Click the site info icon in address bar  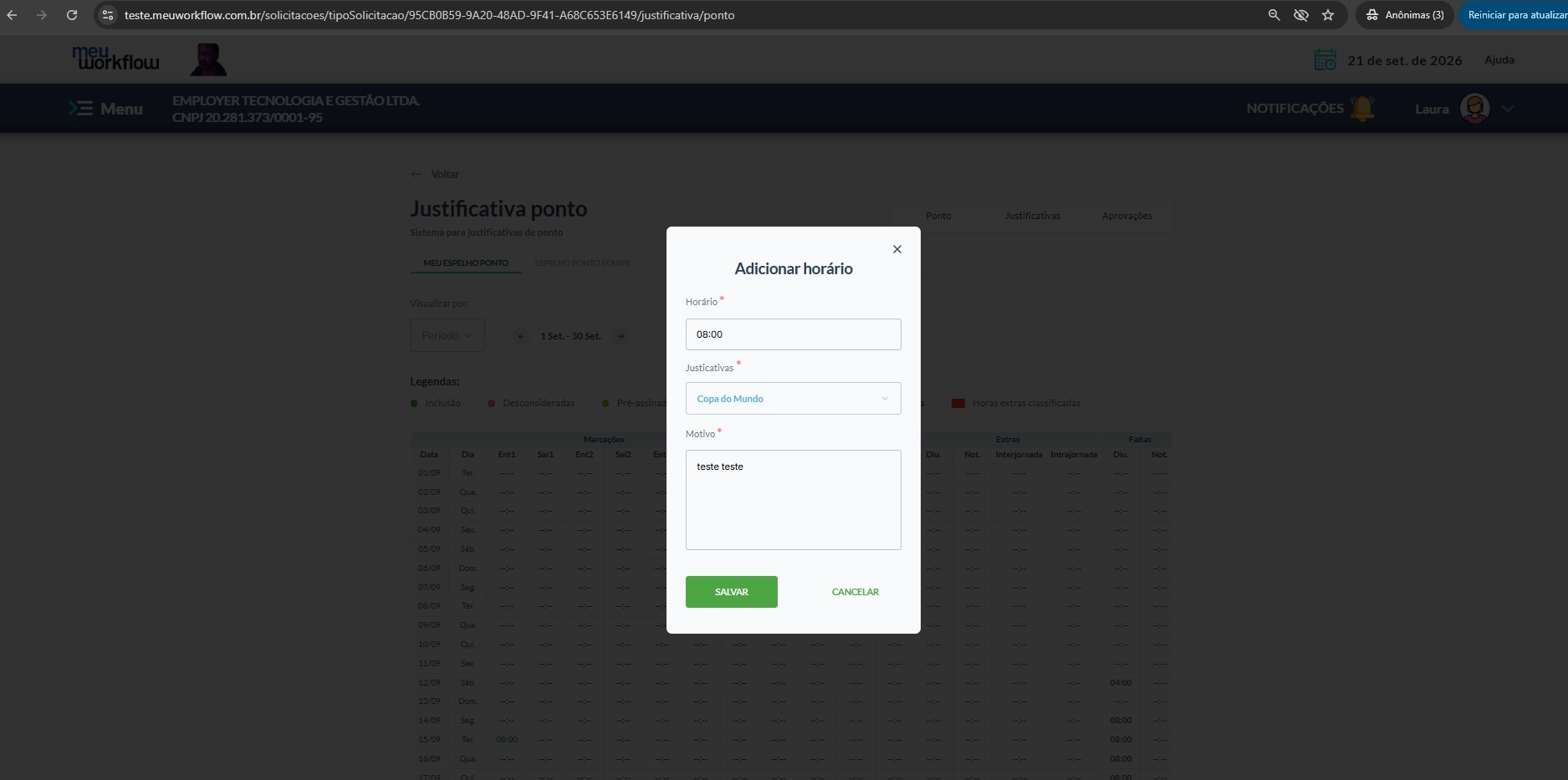pyautogui.click(x=107, y=15)
